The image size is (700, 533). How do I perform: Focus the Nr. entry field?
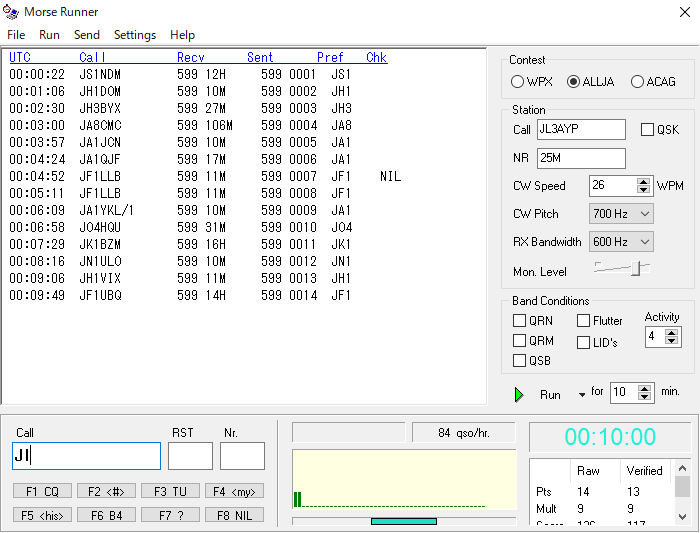pos(242,456)
